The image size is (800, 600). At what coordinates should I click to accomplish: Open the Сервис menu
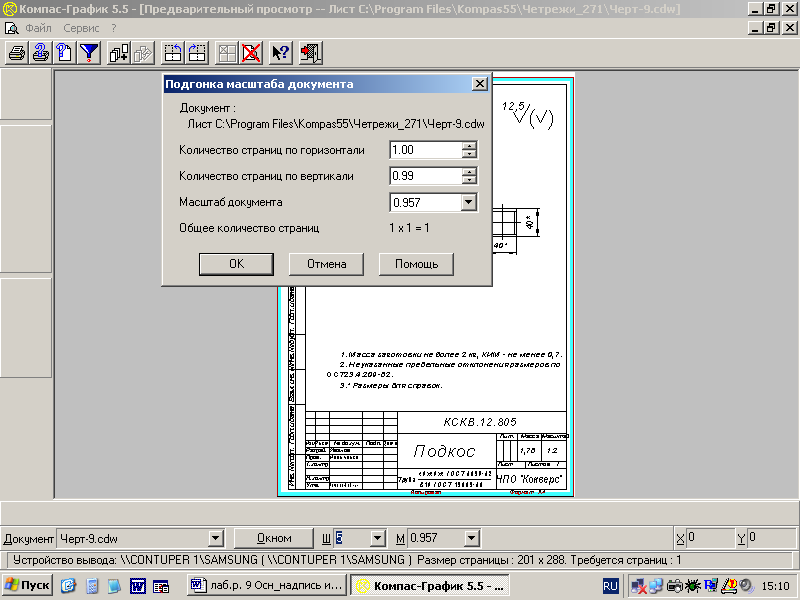point(81,28)
